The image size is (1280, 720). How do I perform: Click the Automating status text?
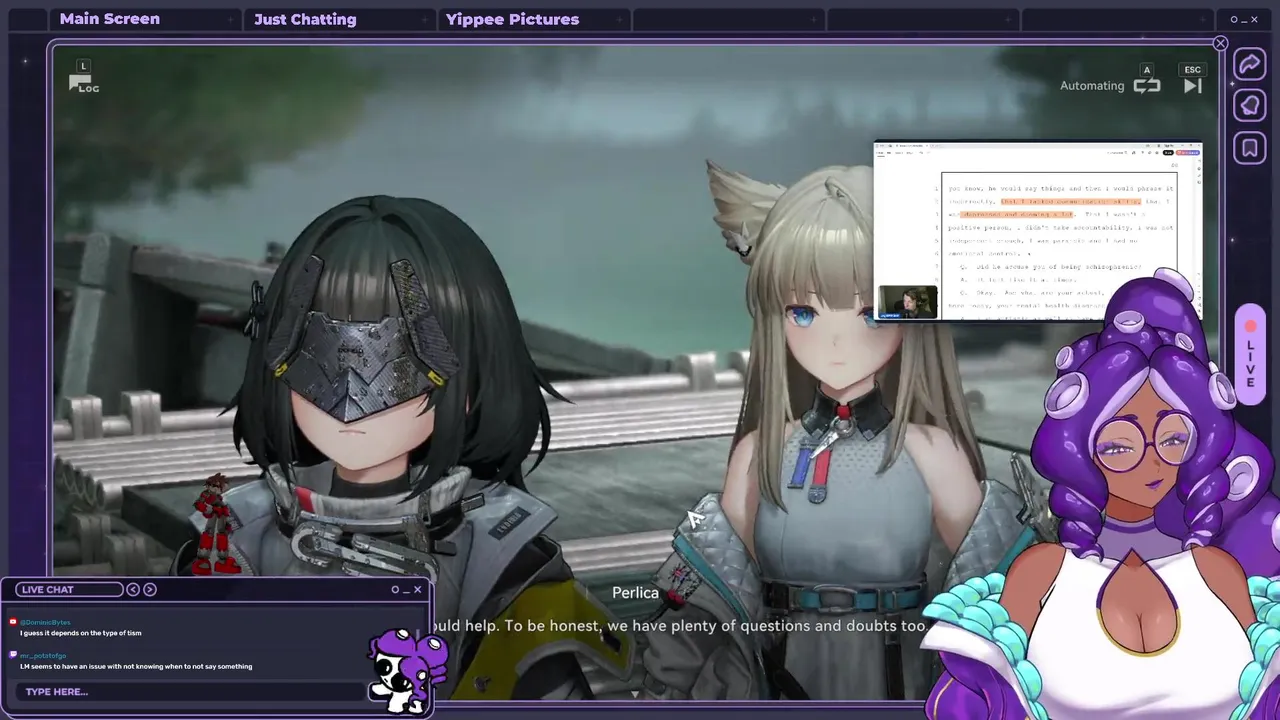coord(1092,86)
